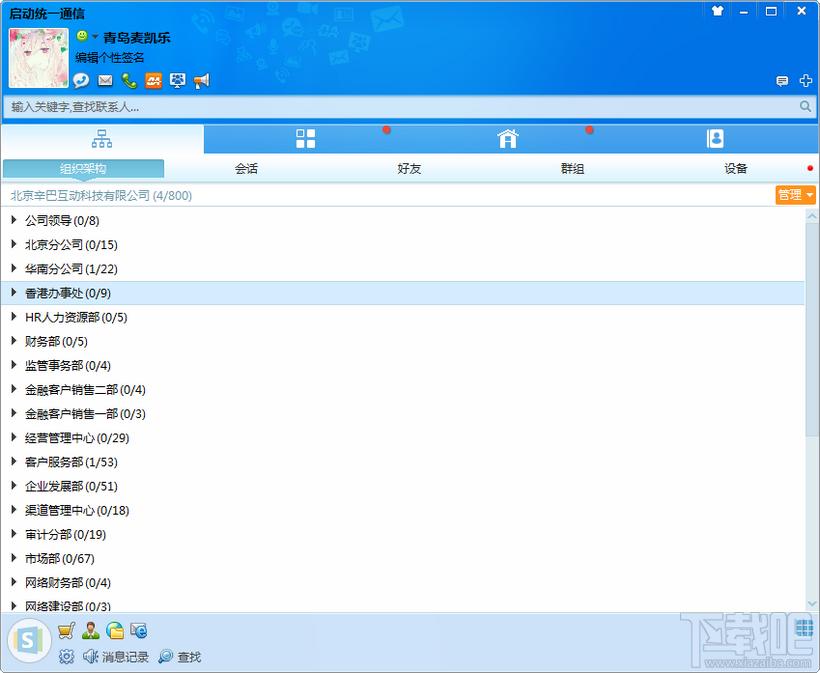Switch to the 设备 tab
The width and height of the screenshot is (820, 673).
(x=736, y=168)
